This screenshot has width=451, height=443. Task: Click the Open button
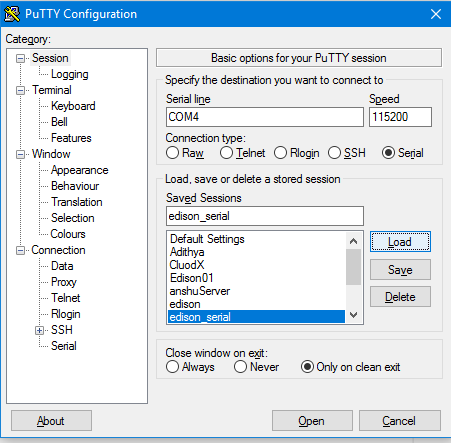[x=312, y=421]
